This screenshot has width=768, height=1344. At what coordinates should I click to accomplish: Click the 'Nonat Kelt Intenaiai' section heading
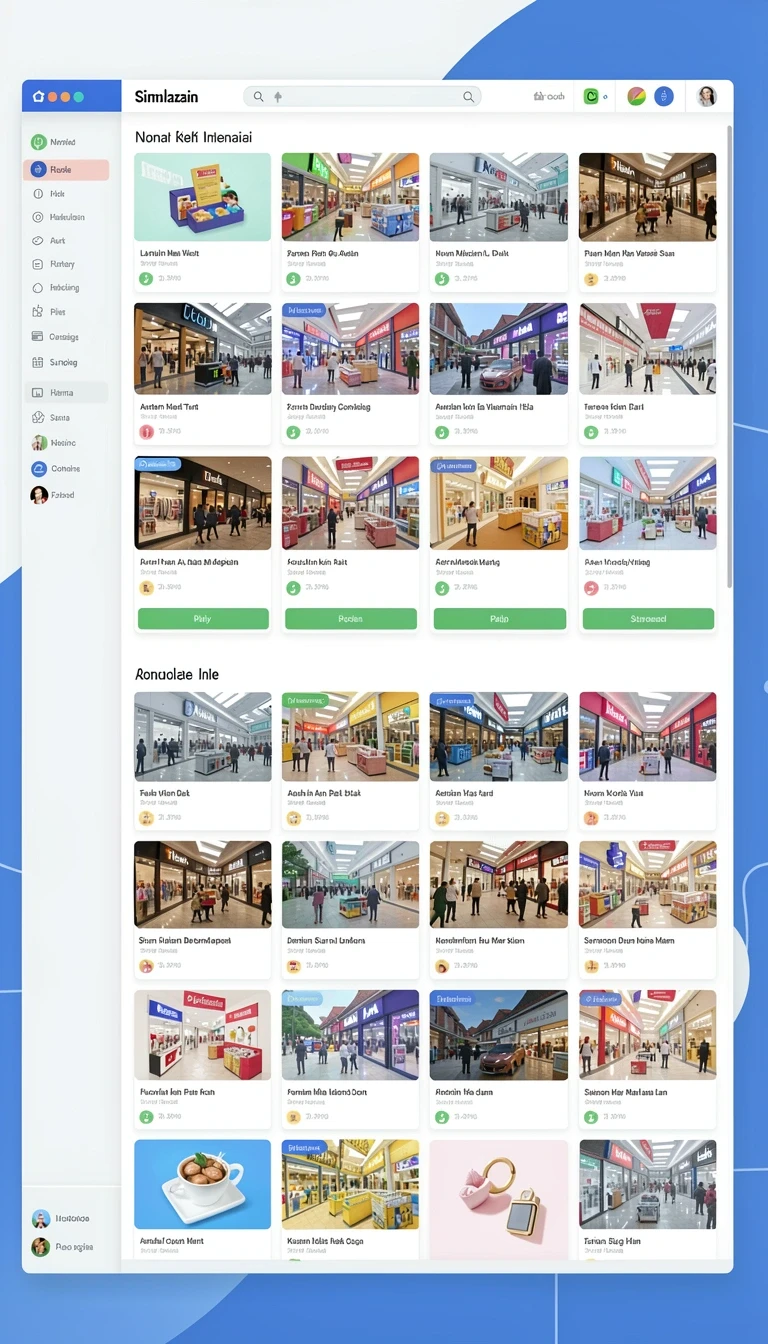click(194, 135)
